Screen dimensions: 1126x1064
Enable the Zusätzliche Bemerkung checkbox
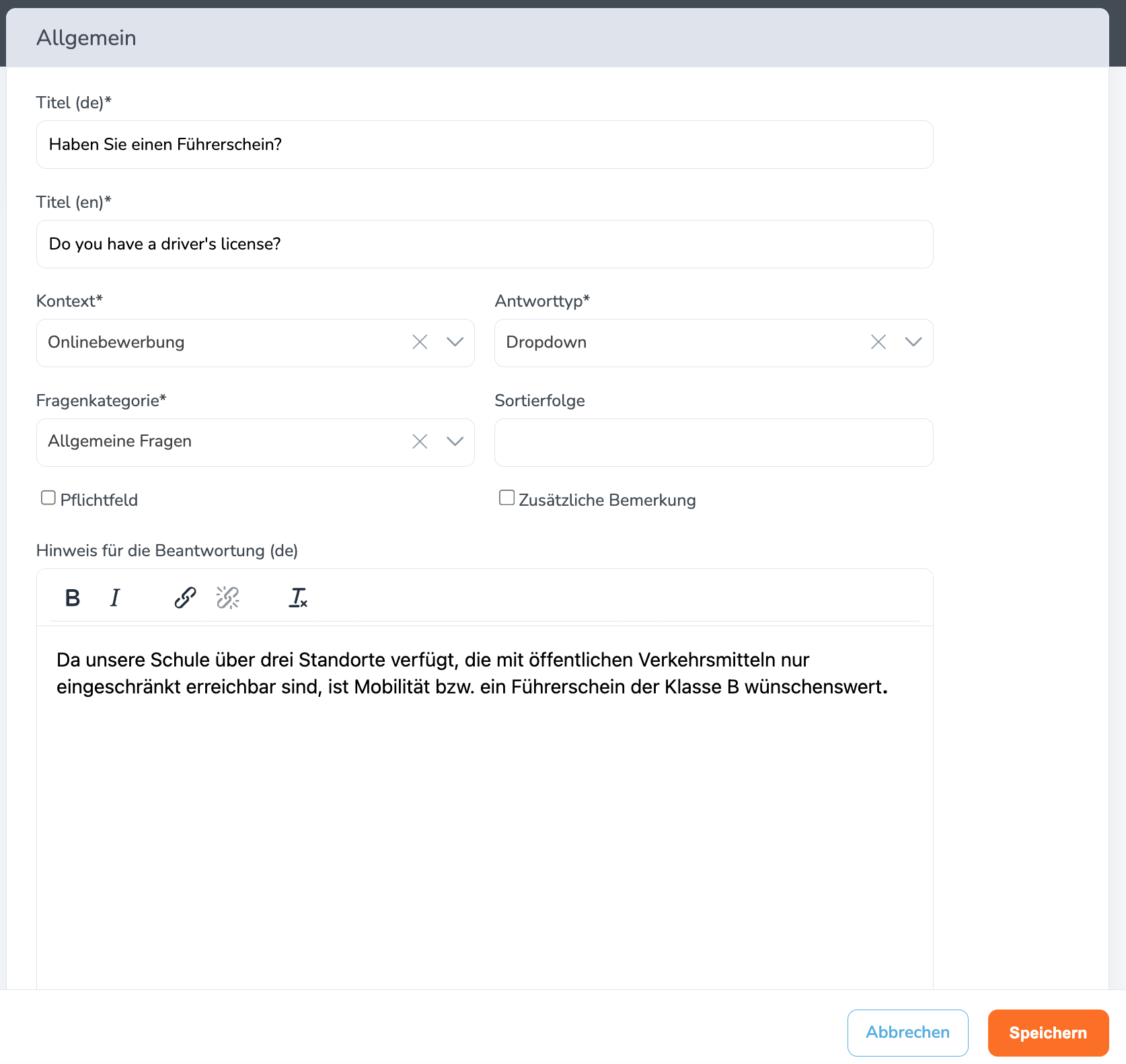[x=506, y=497]
